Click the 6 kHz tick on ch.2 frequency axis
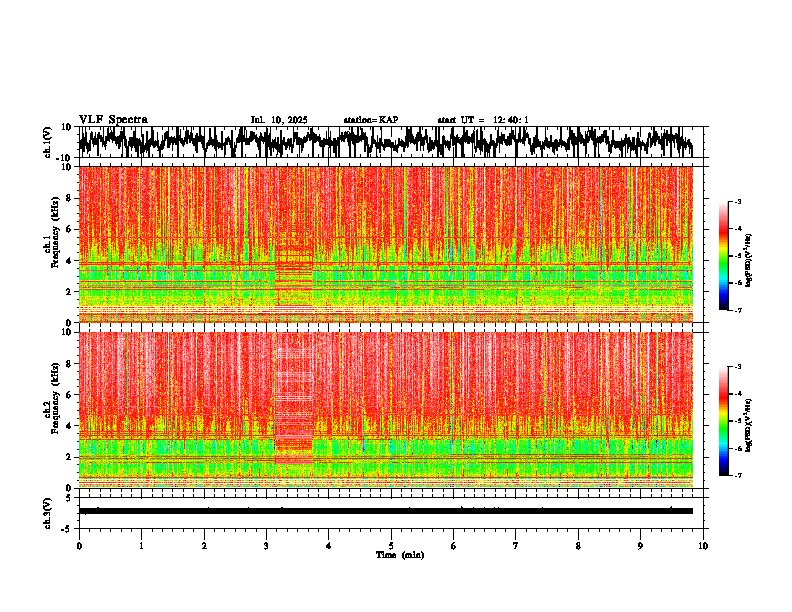The width and height of the screenshot is (792, 612). click(x=69, y=395)
